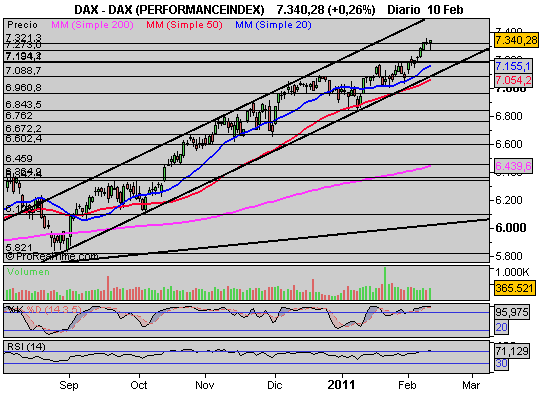Click the Feb marker on time axis
The image size is (540, 420).
407,385
